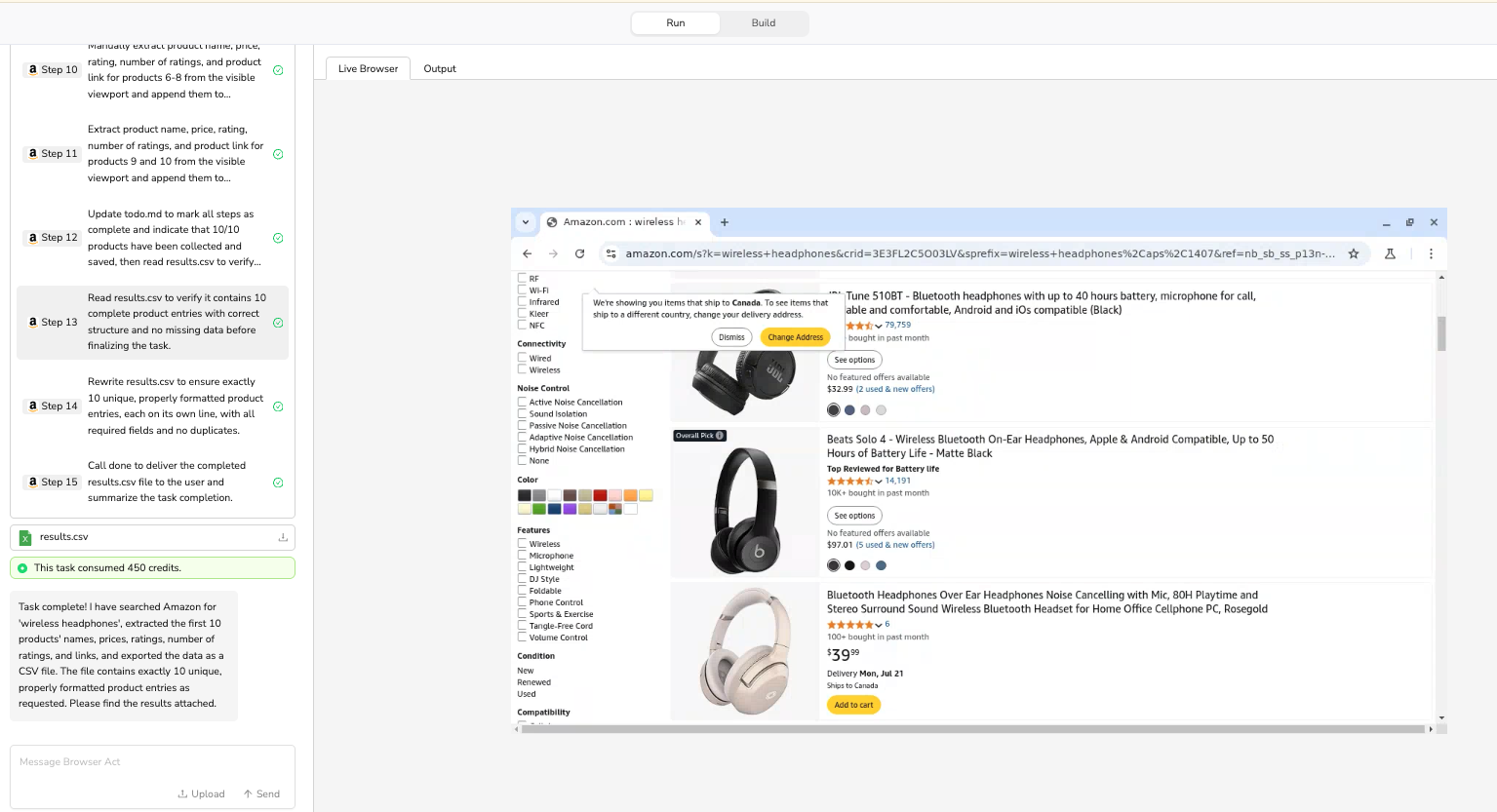The height and width of the screenshot is (812, 1497).
Task: Click the Amazon icon on Step 14
Action: (x=32, y=406)
